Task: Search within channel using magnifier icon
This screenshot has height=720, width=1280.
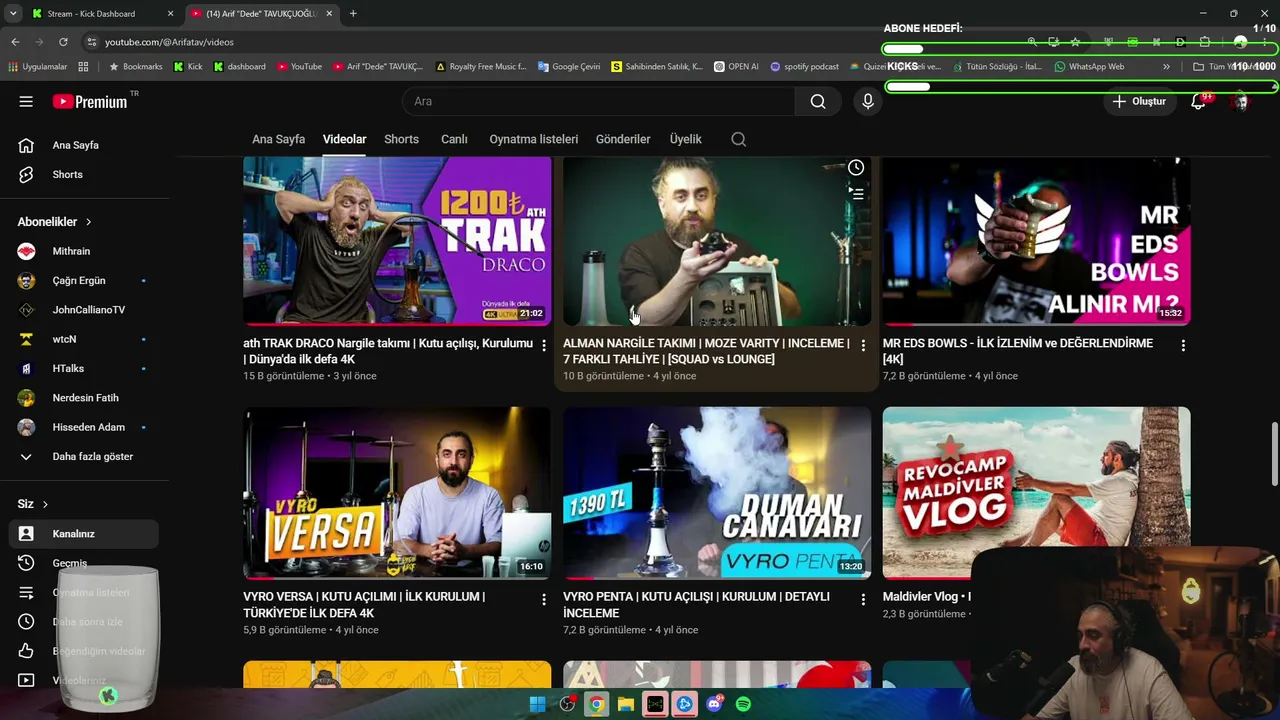Action: point(739,139)
